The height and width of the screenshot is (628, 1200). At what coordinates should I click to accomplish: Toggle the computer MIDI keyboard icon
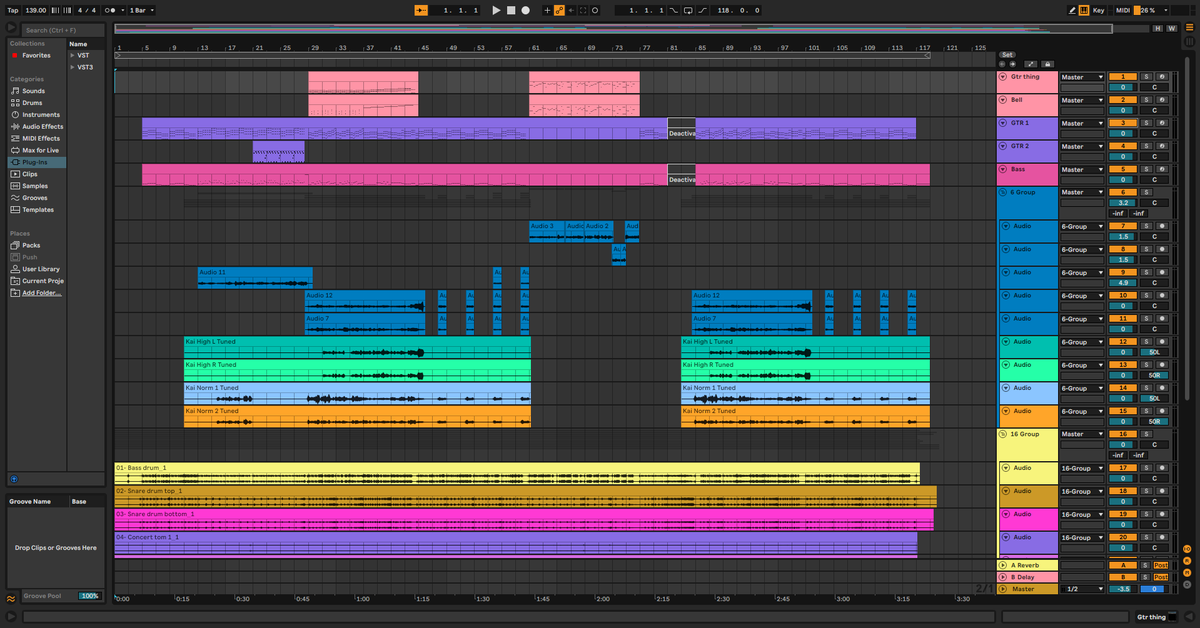pos(1085,10)
